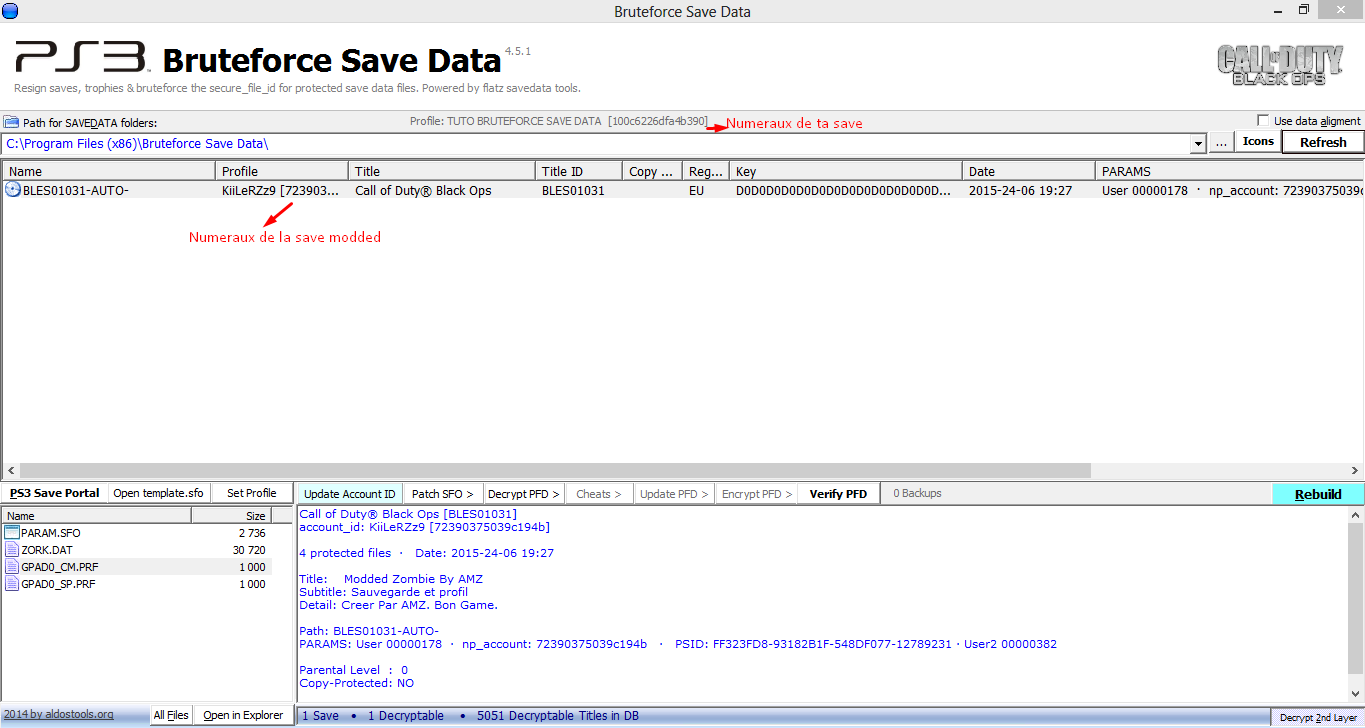Open the Cheats > menu
Viewport: 1365px width, 728px height.
(599, 494)
